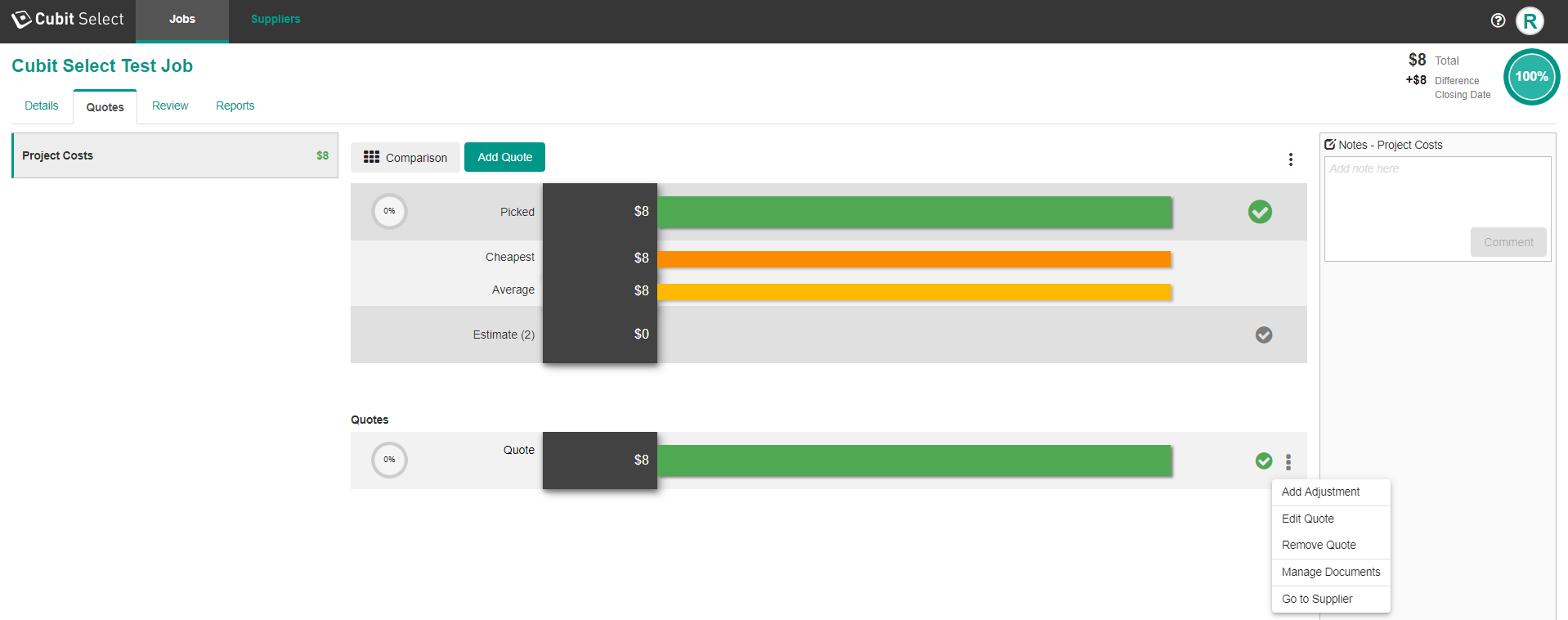Click the Comparison button
Screen dimensions: 1568x620
[405, 157]
